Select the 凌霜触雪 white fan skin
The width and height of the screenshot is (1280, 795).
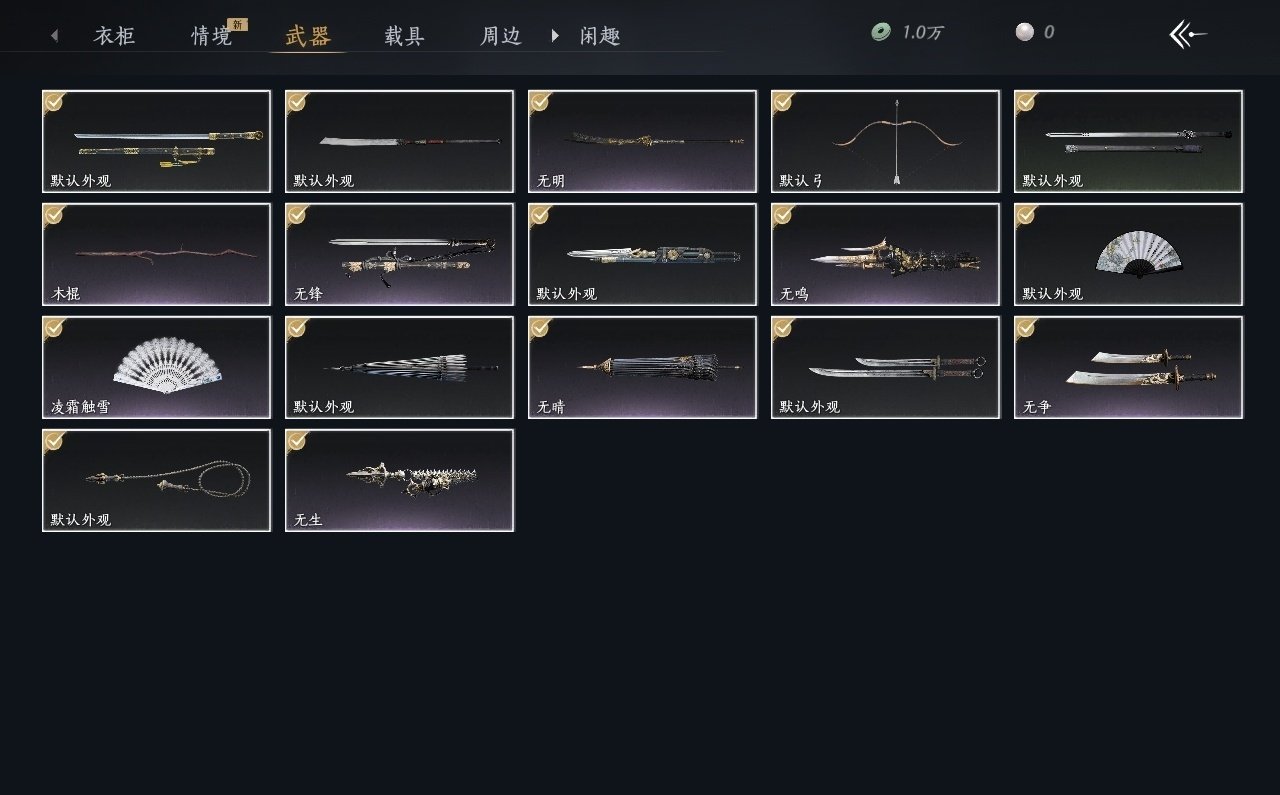tap(157, 367)
